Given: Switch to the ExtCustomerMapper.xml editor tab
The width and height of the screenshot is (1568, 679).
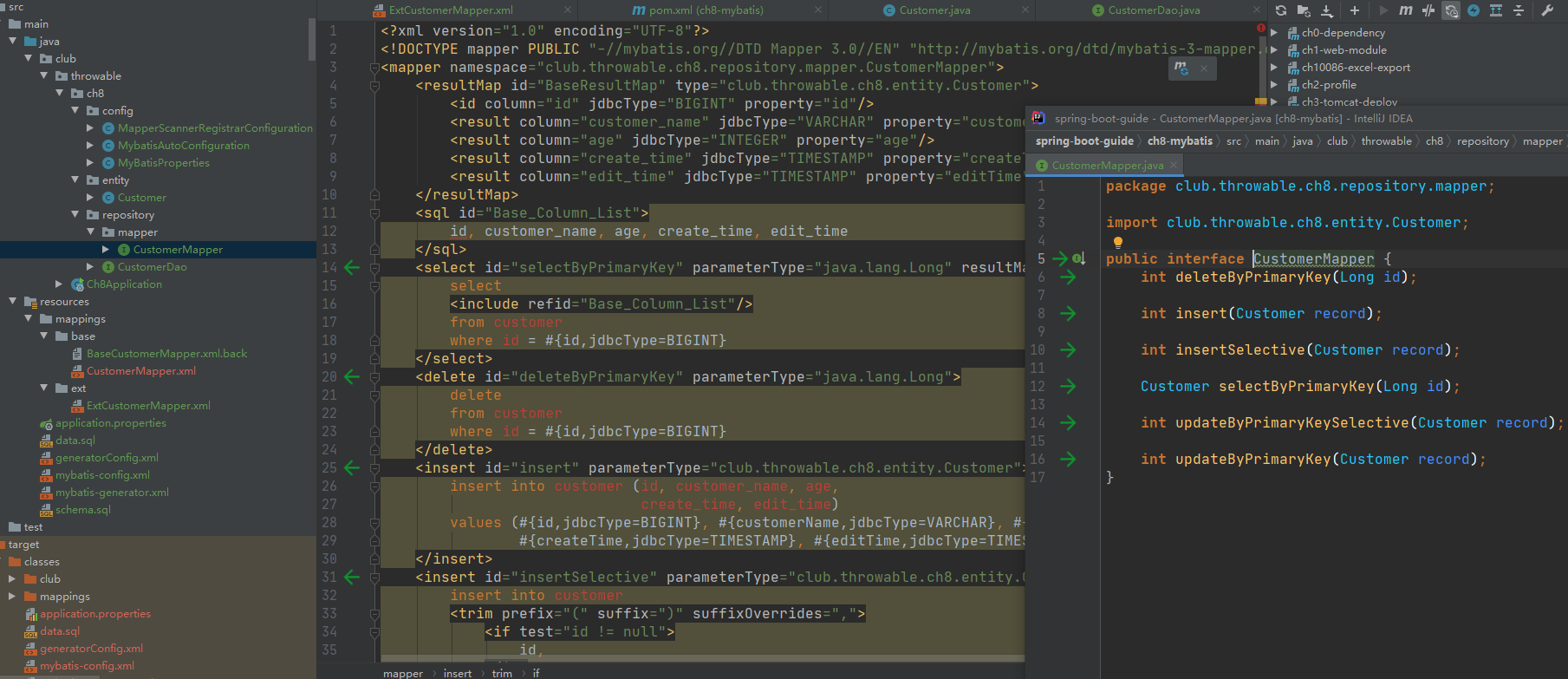Looking at the screenshot, I should click(x=451, y=10).
